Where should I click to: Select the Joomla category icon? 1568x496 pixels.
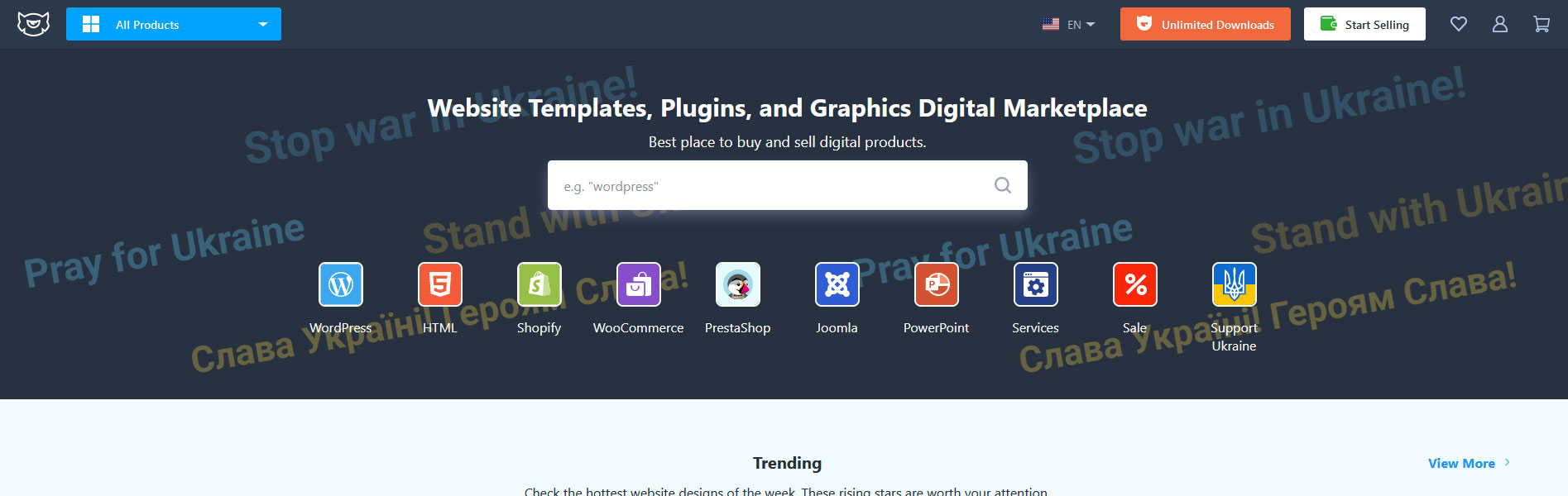click(837, 284)
